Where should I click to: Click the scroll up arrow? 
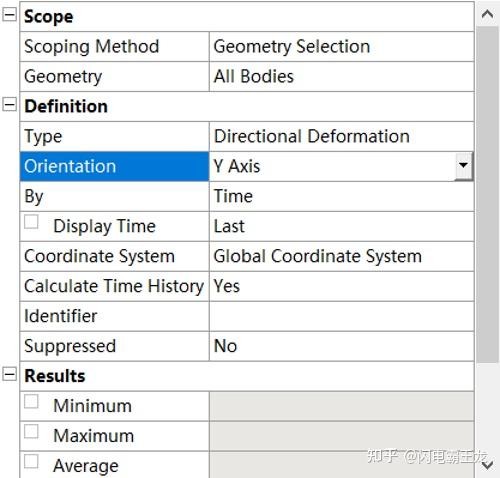pyautogui.click(x=488, y=14)
